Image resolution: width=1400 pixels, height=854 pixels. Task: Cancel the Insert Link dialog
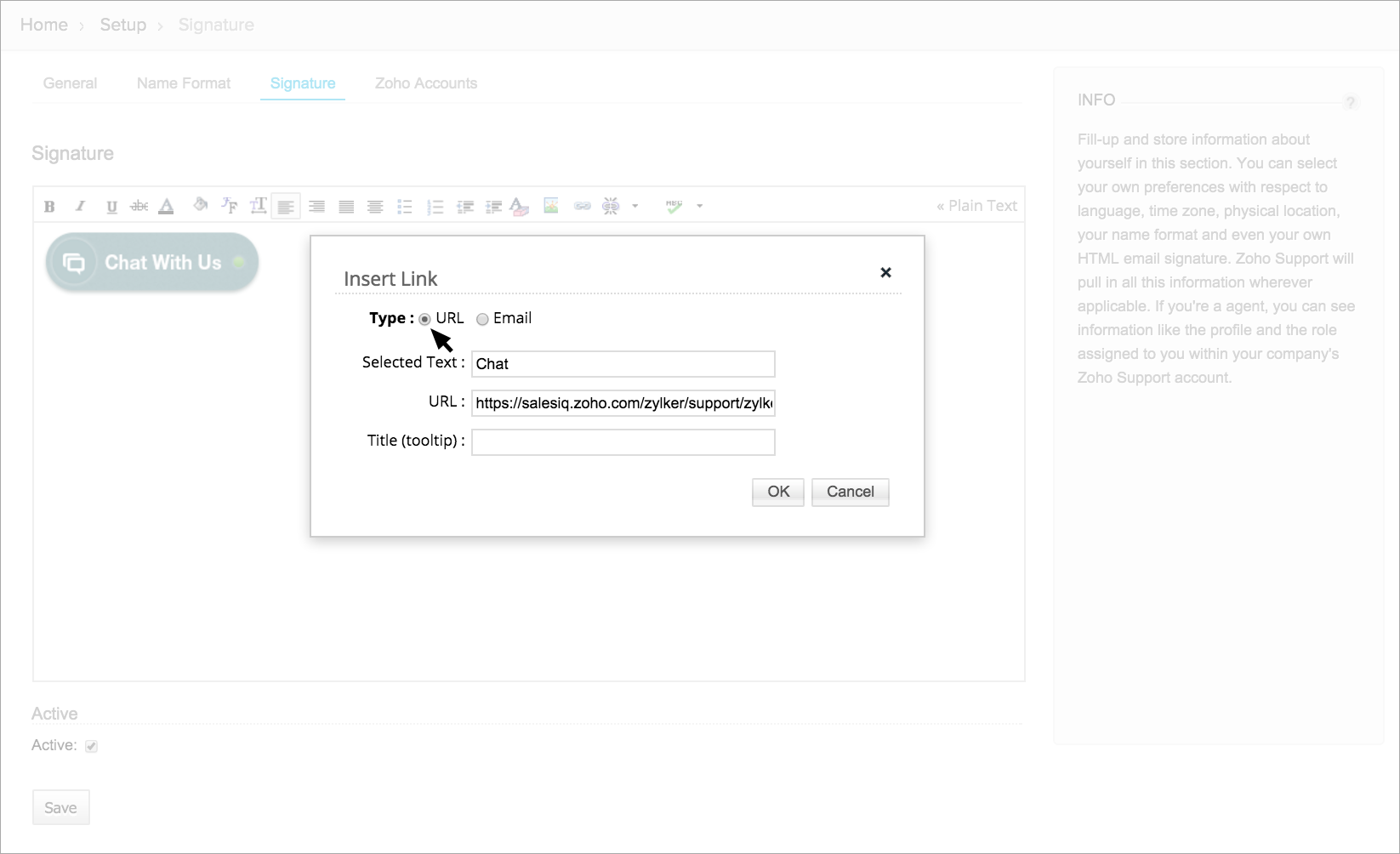(850, 492)
